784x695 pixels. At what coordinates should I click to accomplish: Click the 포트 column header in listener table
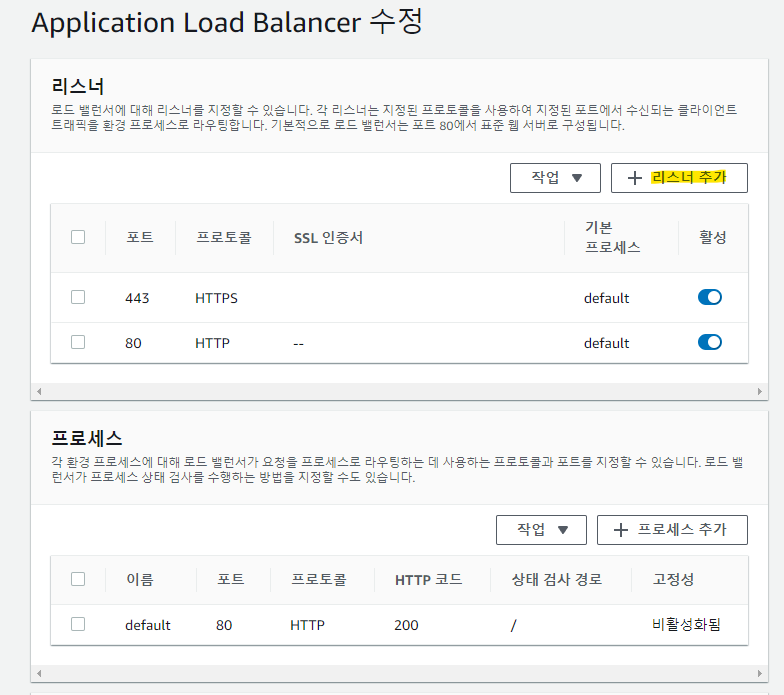pos(140,237)
